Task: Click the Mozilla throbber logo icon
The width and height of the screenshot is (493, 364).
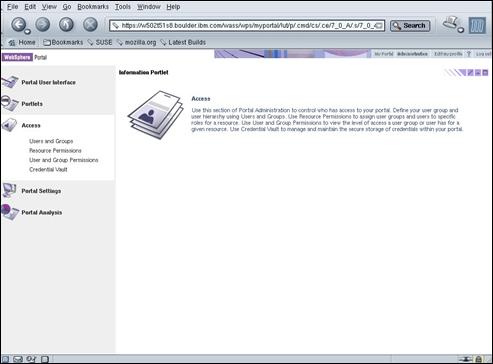Action: pyautogui.click(x=477, y=25)
